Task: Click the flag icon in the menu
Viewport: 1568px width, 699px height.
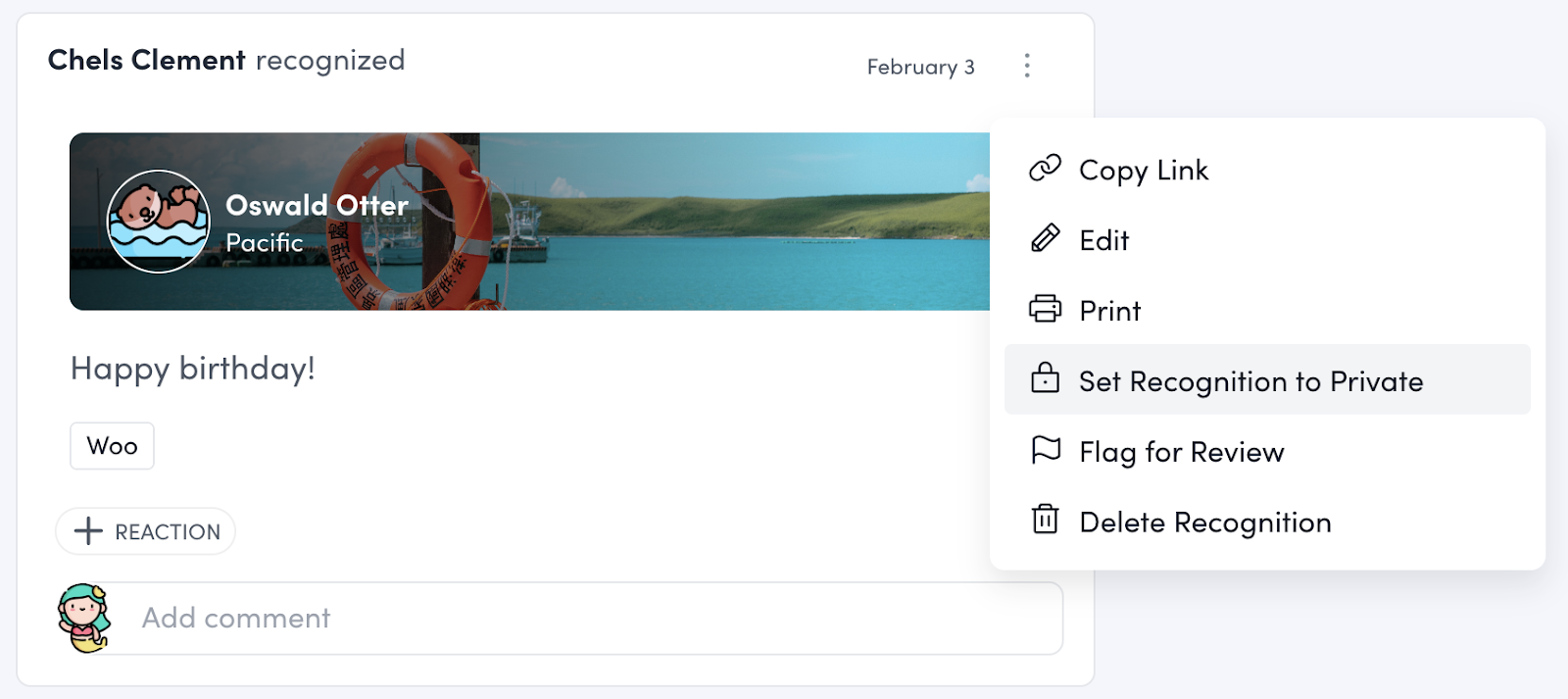Action: [1045, 450]
